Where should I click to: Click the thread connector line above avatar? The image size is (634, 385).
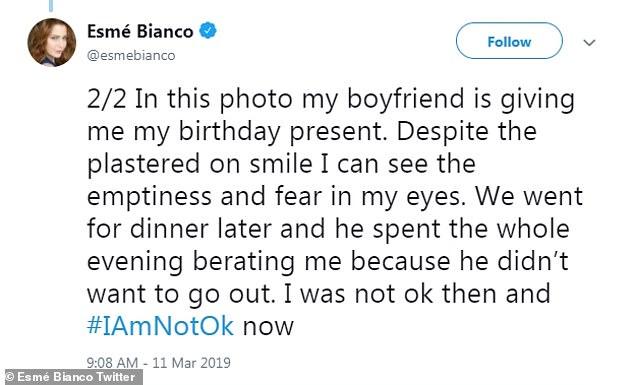tap(51, 6)
